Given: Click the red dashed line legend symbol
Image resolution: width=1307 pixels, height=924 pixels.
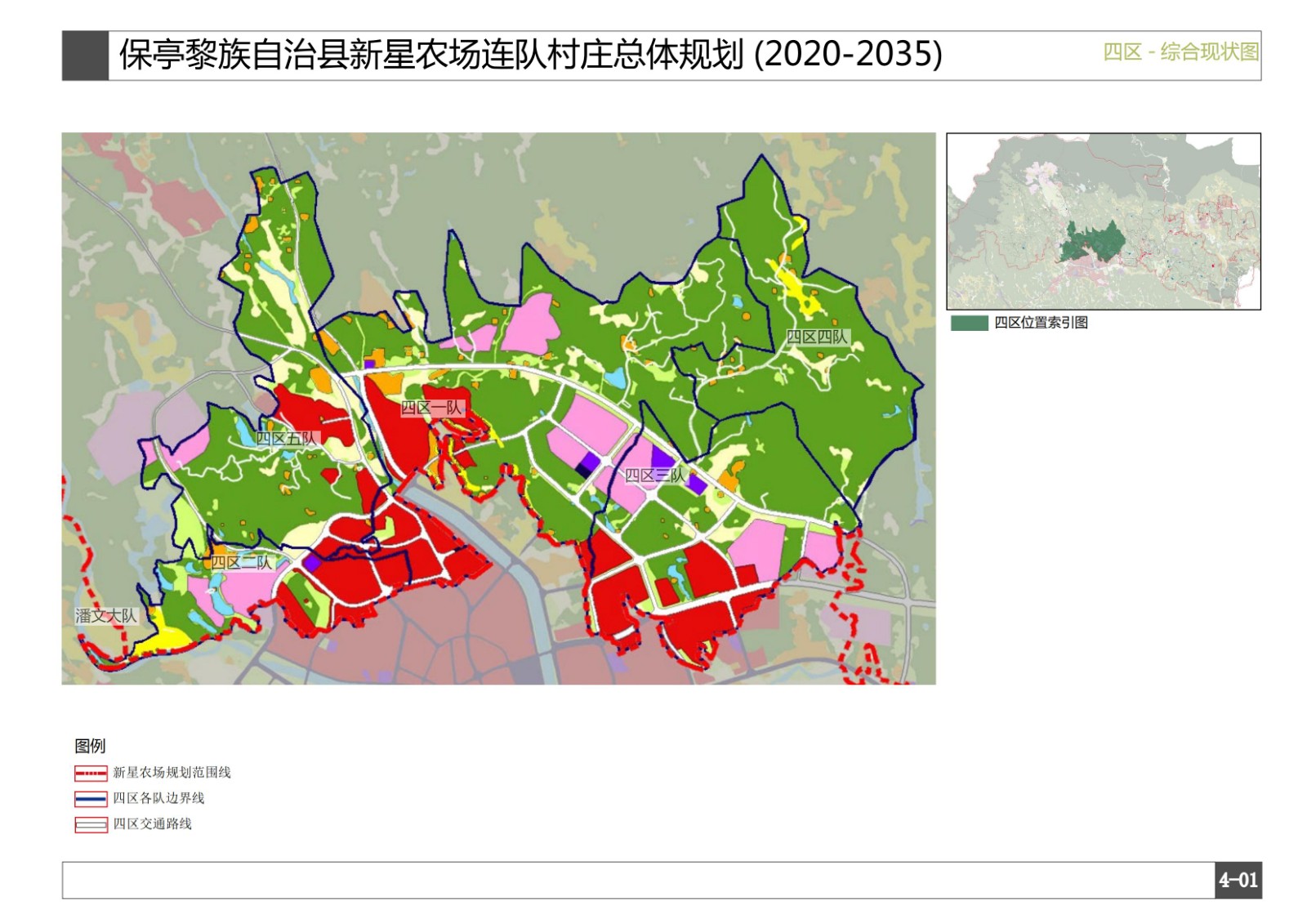Looking at the screenshot, I should [91, 773].
